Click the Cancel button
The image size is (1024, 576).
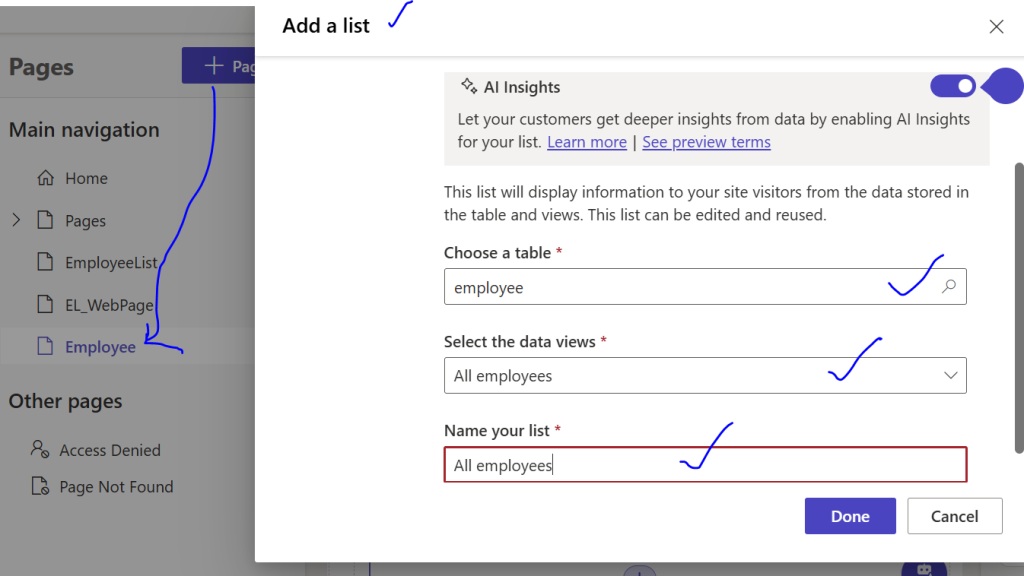(x=954, y=516)
